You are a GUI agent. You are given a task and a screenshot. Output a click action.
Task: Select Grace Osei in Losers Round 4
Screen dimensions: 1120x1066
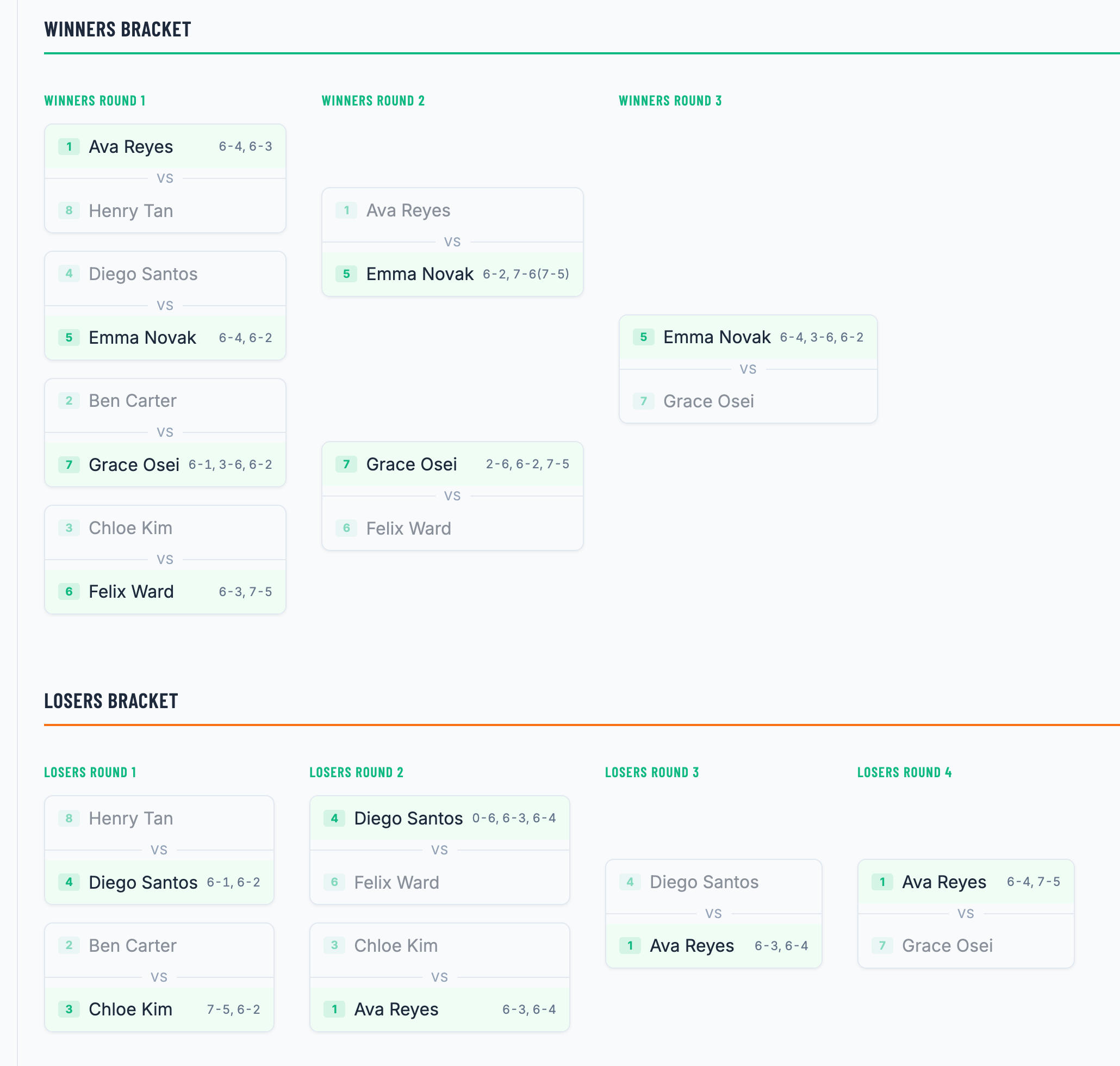point(966,946)
